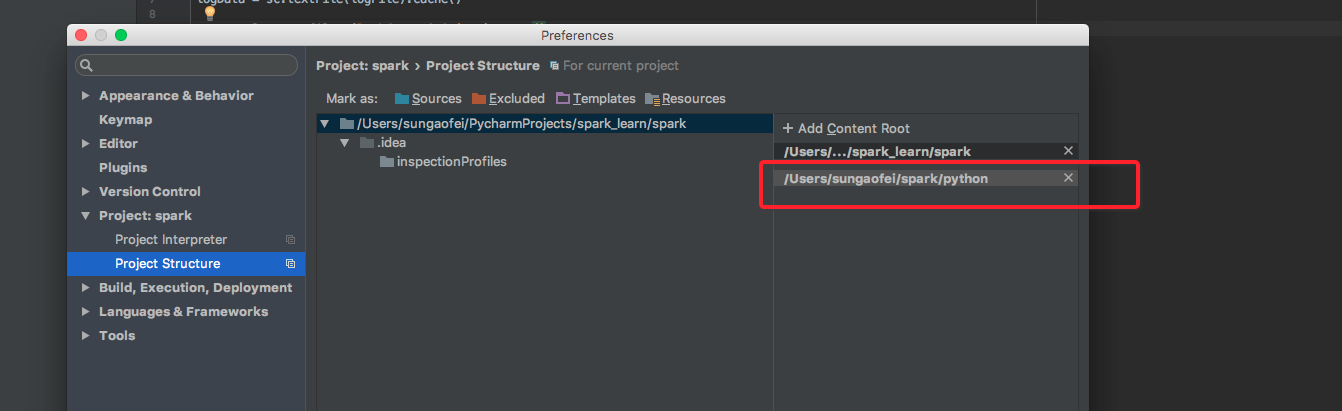Open the Plugins settings page
The width and height of the screenshot is (1342, 411).
[x=123, y=168]
